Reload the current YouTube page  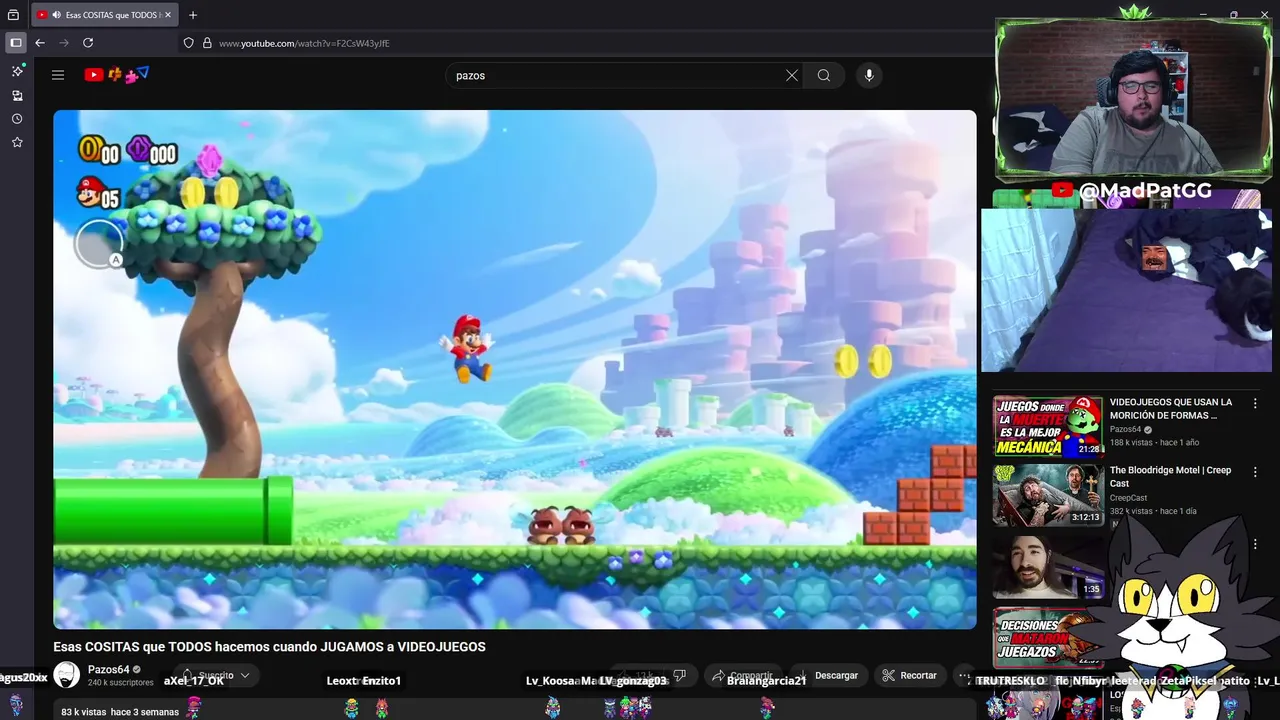88,43
